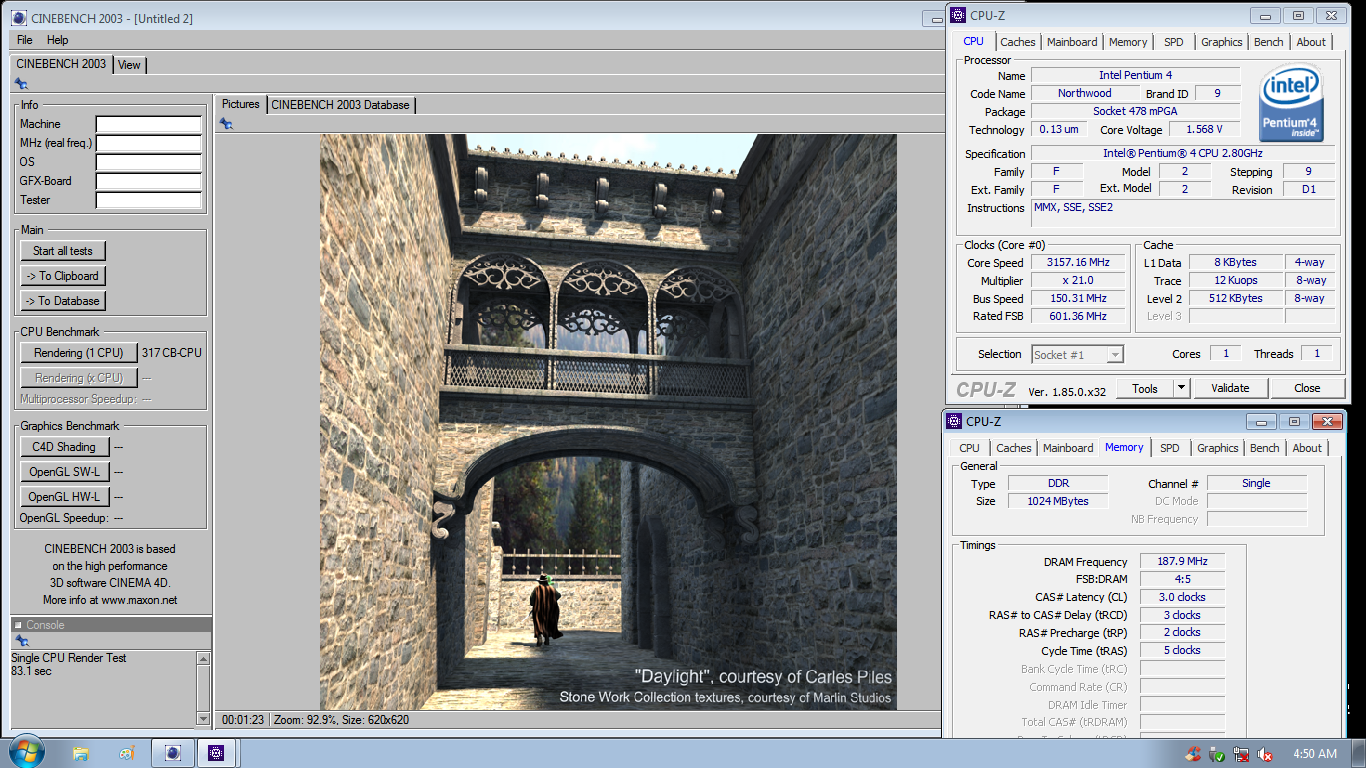
Task: Click the pin icon under CINEBENCH 2003 tab
Action: pos(21,84)
